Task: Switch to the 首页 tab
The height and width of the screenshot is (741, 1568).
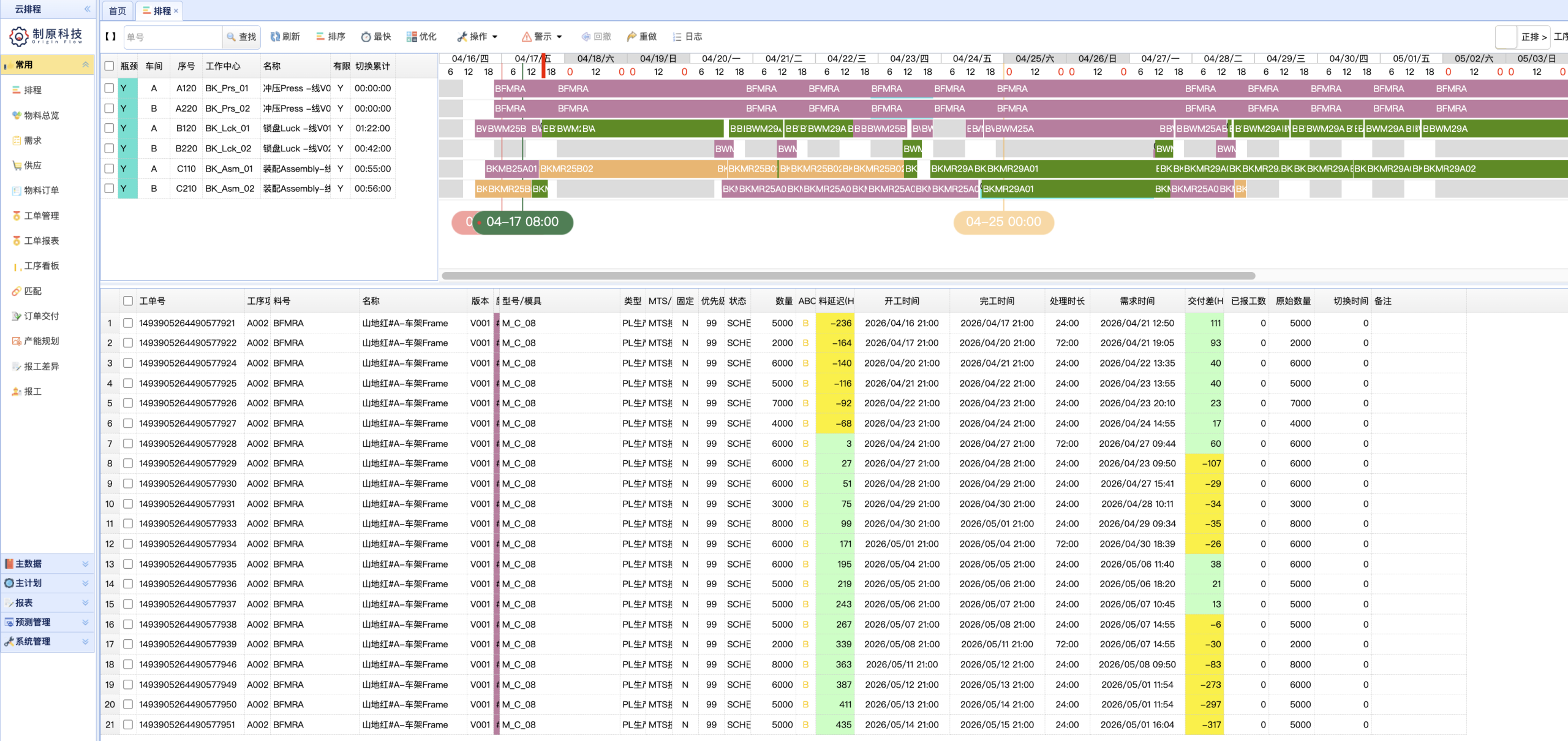Action: pyautogui.click(x=117, y=10)
